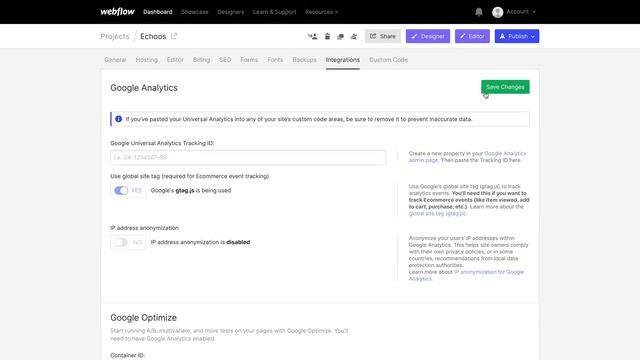Open Google Analytics admin page link

point(467,157)
